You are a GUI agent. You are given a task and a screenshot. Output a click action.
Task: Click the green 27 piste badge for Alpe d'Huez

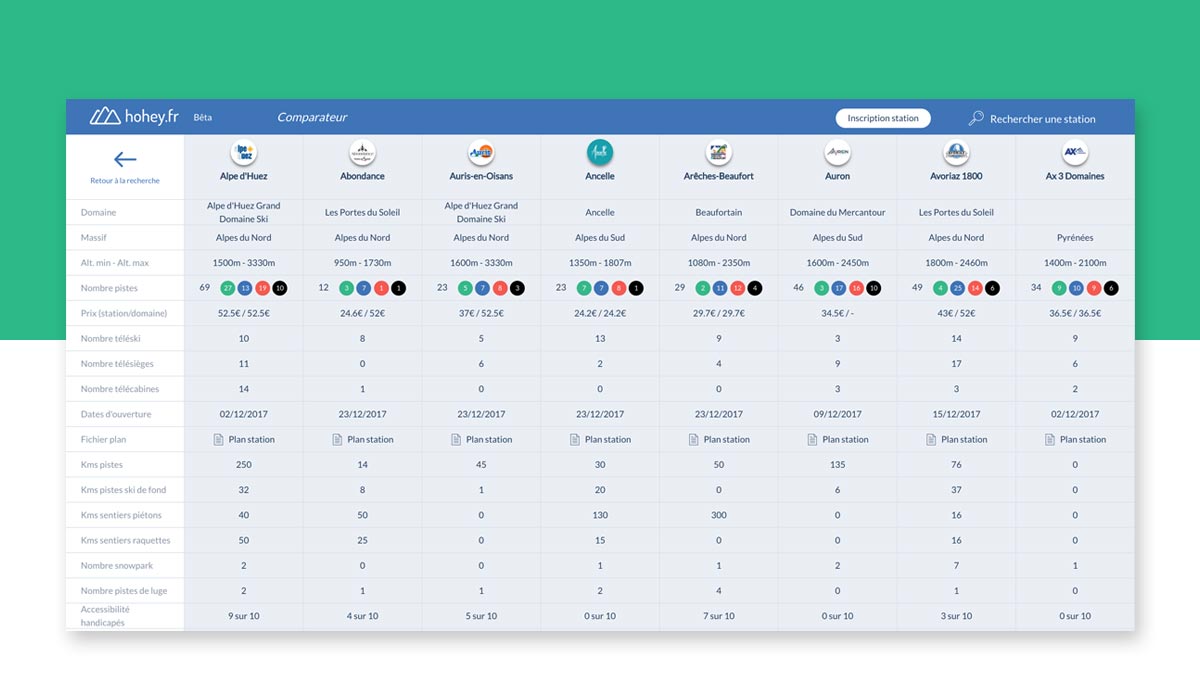pyautogui.click(x=228, y=288)
